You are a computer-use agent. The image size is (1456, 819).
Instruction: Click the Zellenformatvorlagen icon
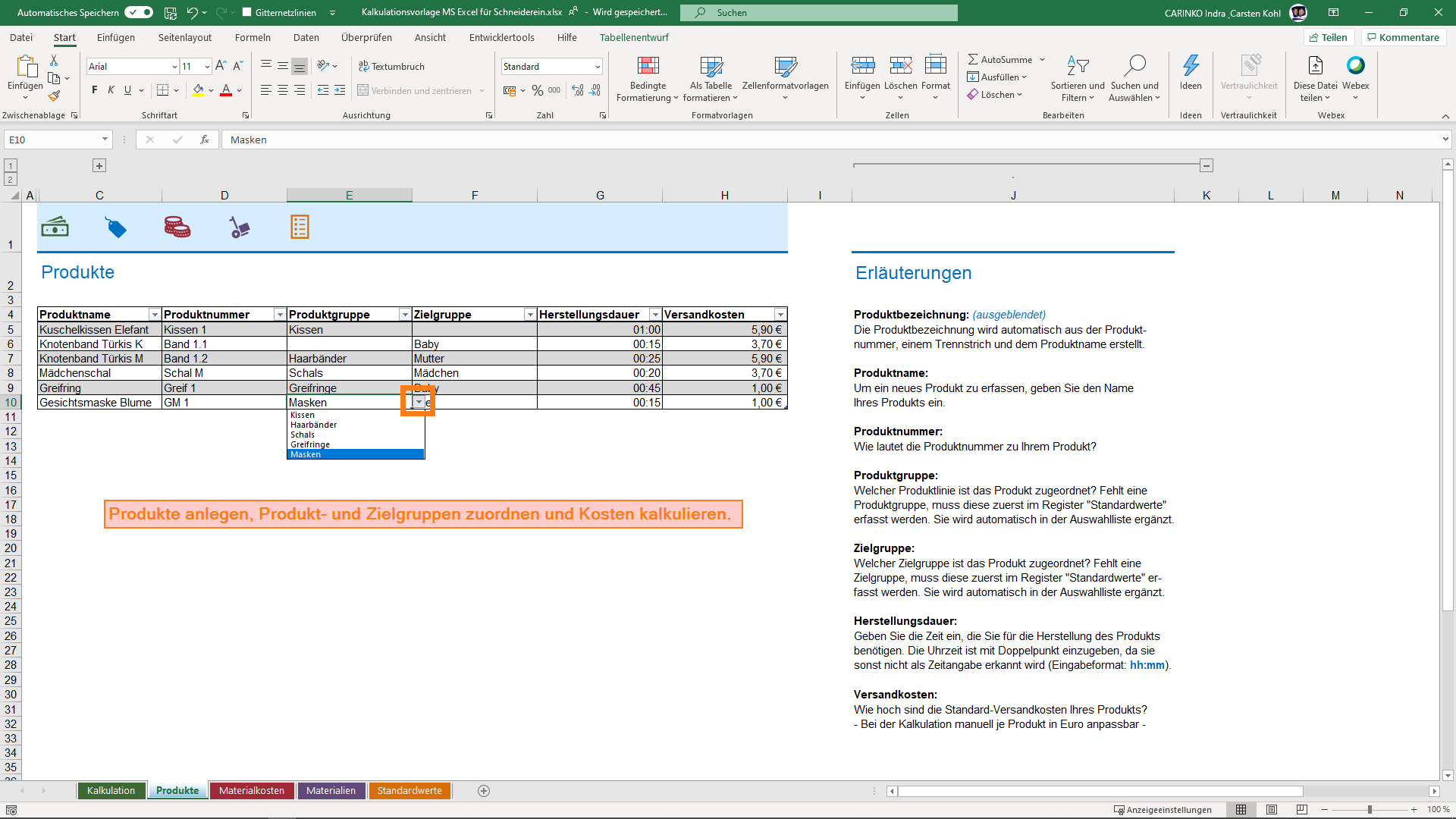point(786,67)
